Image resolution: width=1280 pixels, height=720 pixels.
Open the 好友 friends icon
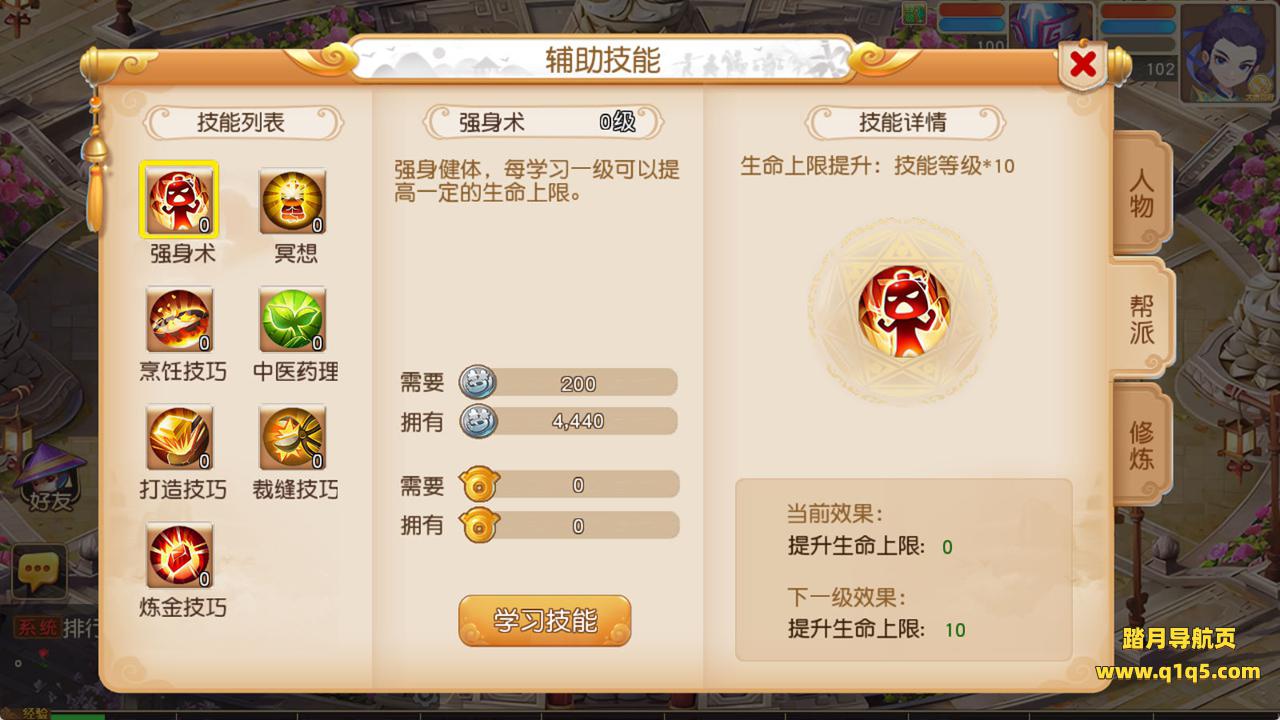coord(49,480)
